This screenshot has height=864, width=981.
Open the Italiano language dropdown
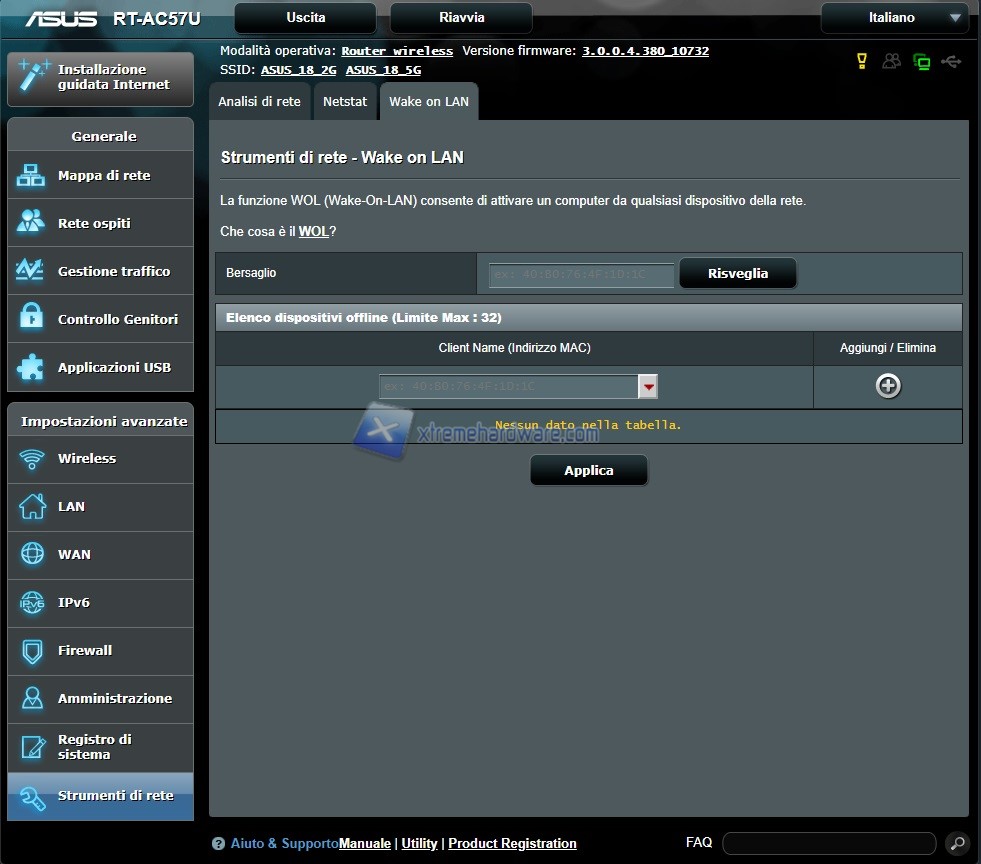pyautogui.click(x=895, y=18)
